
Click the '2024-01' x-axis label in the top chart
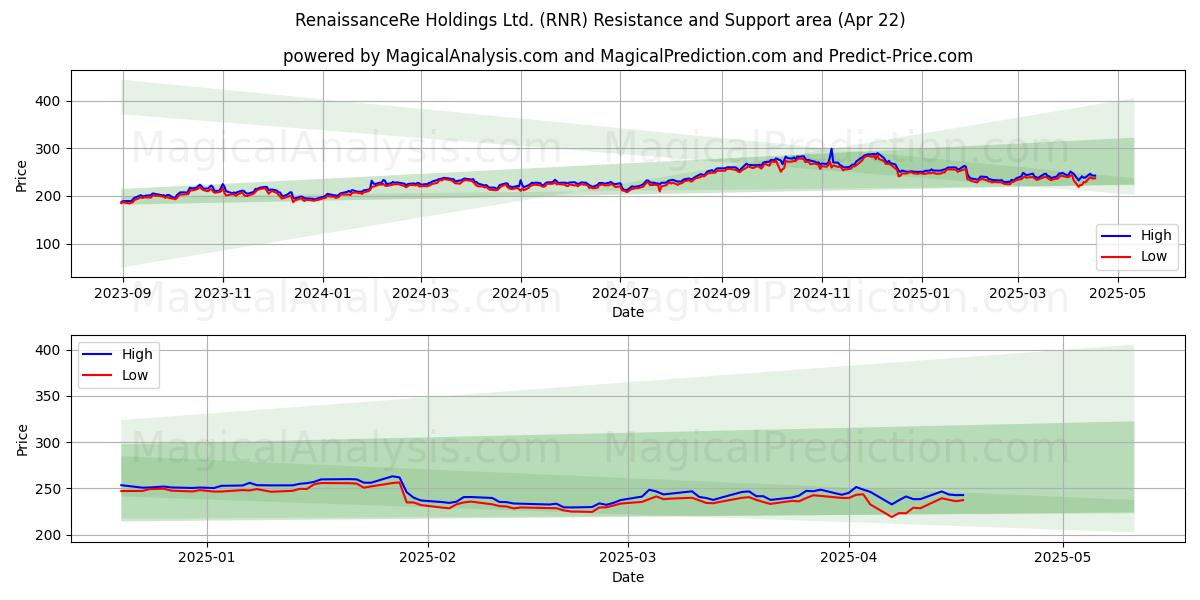pyautogui.click(x=322, y=294)
